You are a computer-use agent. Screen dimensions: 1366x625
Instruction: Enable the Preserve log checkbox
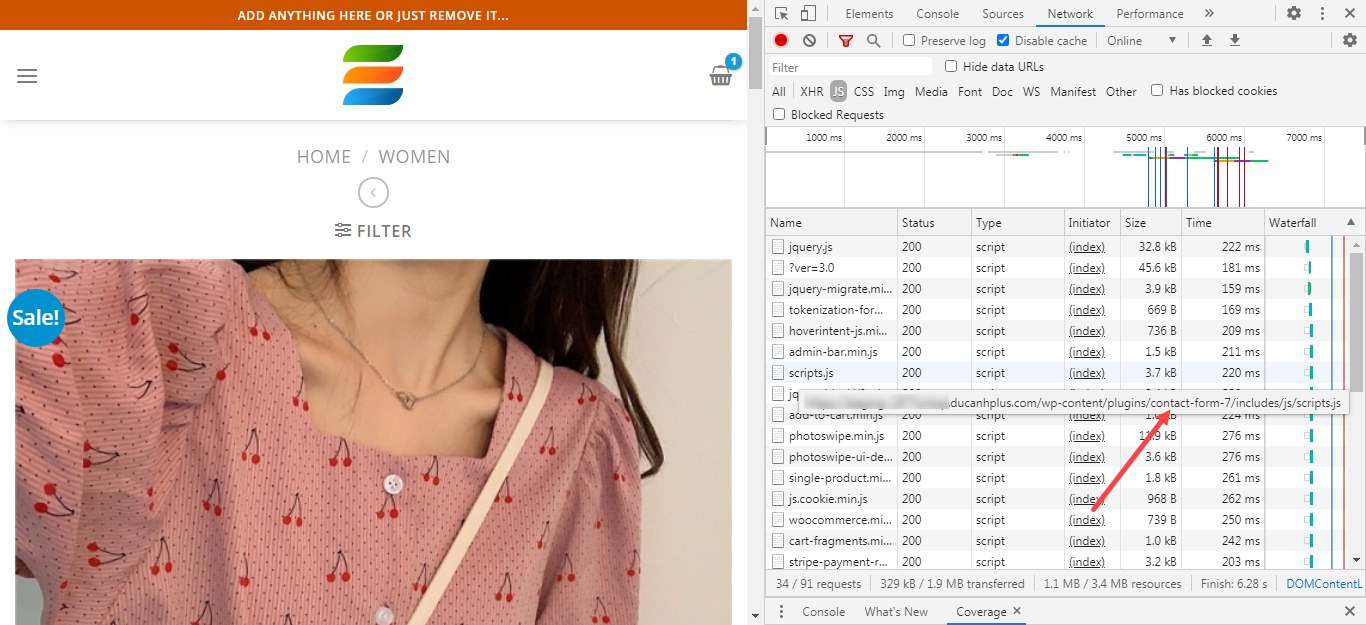909,41
